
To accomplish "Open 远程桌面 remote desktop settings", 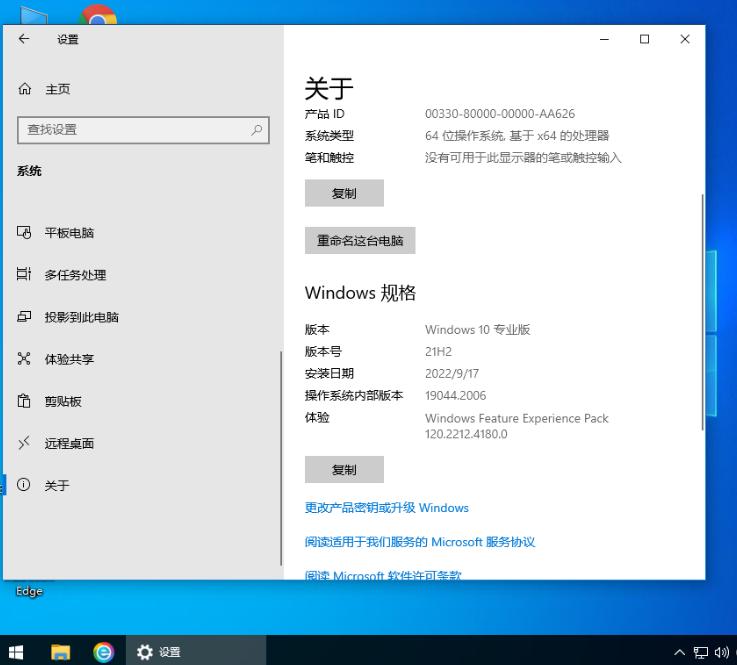I will pyautogui.click(x=69, y=443).
